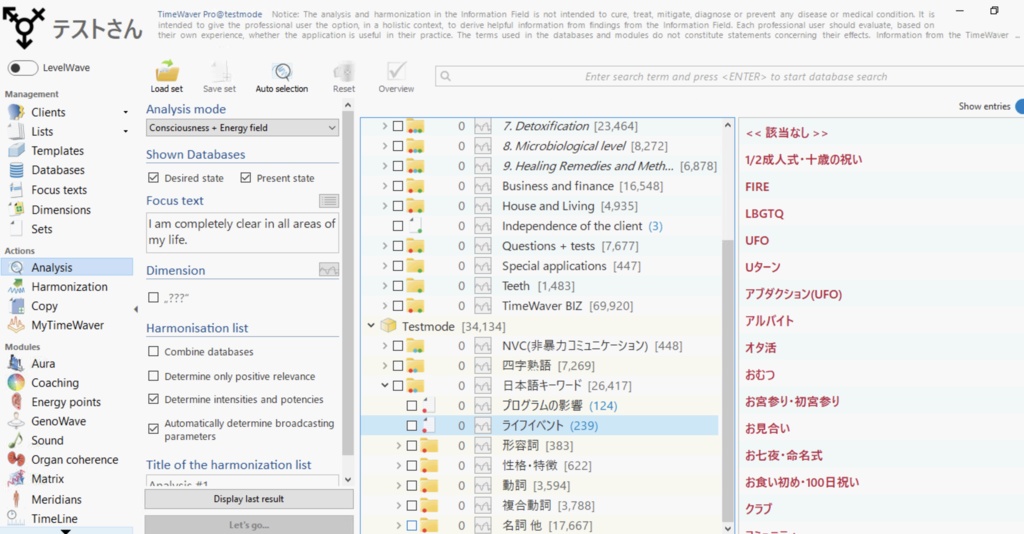Select the FIRE entry
The image size is (1024, 534).
(757, 187)
